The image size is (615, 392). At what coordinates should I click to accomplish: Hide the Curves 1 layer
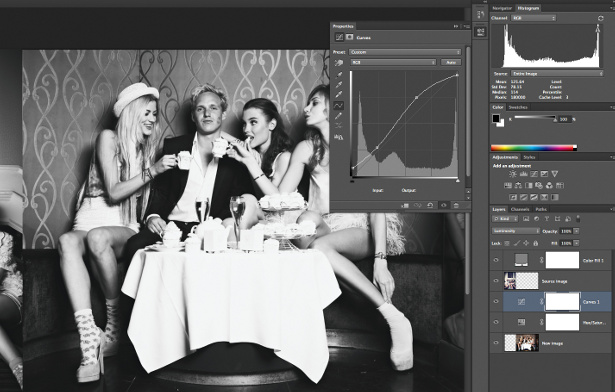(x=496, y=301)
